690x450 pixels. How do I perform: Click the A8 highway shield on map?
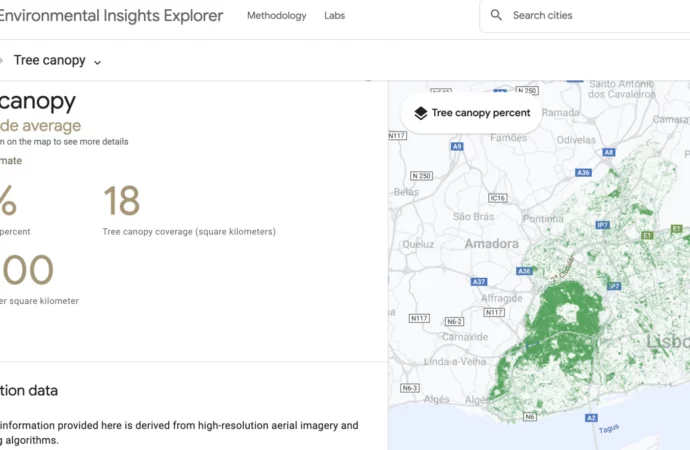pos(609,152)
